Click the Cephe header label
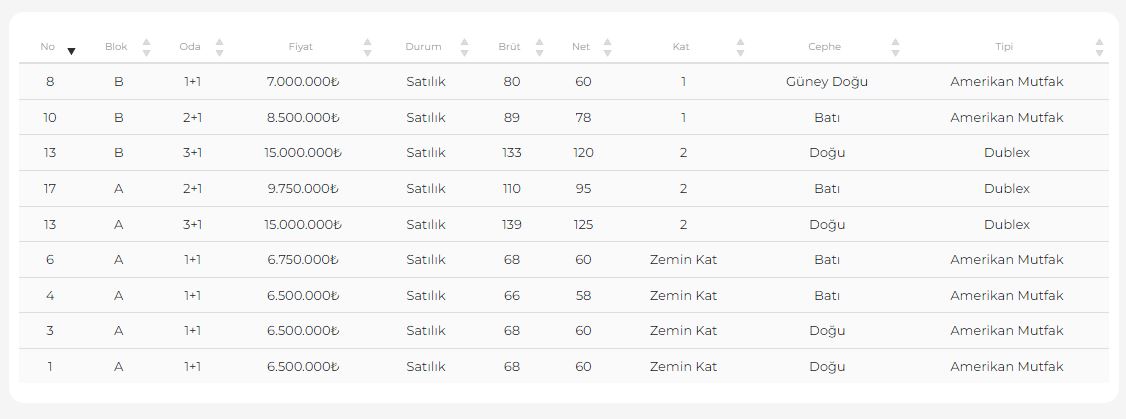Screen dimensions: 1126x419 pyautogui.click(x=824, y=47)
